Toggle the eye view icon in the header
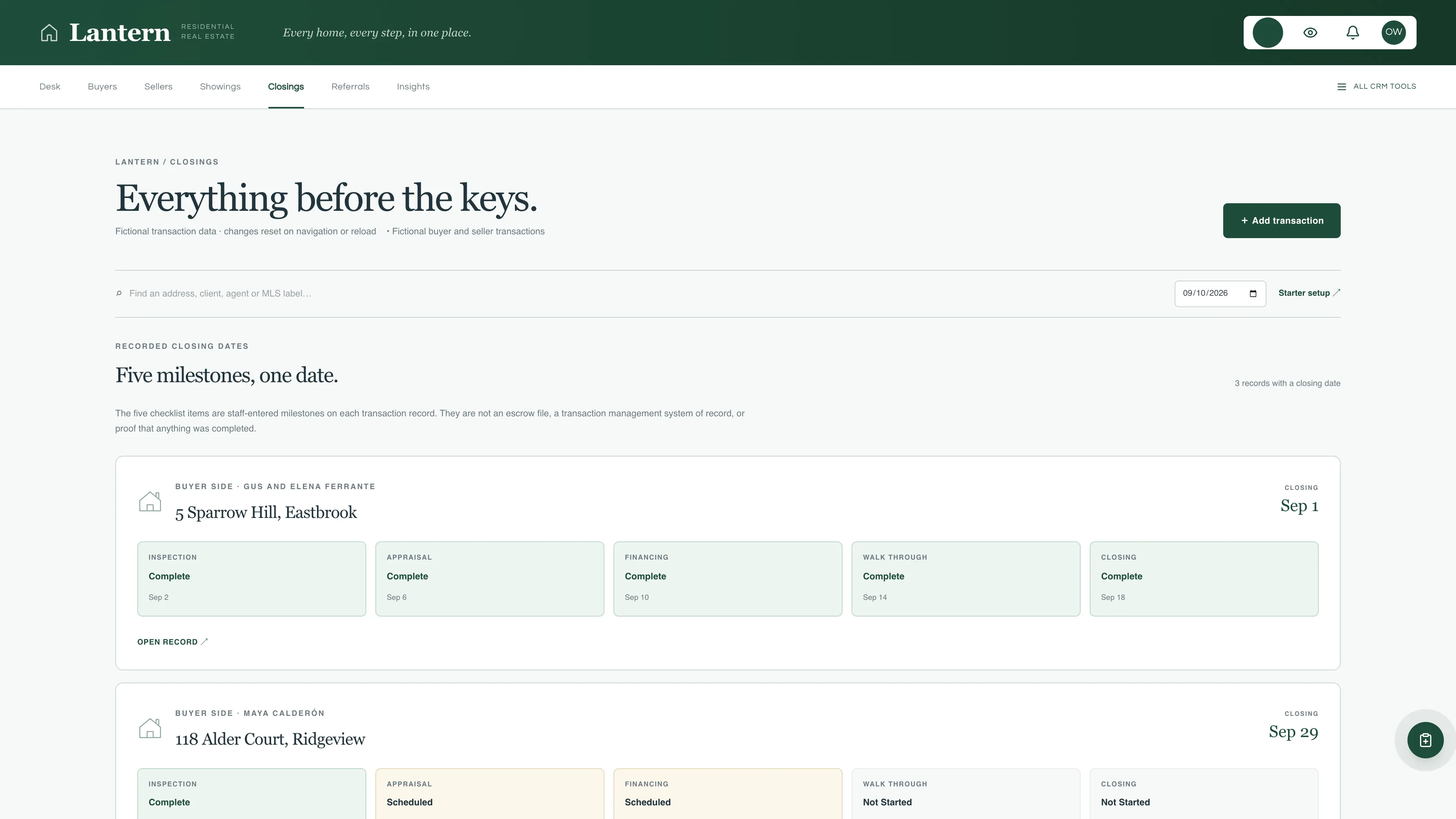 [1310, 33]
